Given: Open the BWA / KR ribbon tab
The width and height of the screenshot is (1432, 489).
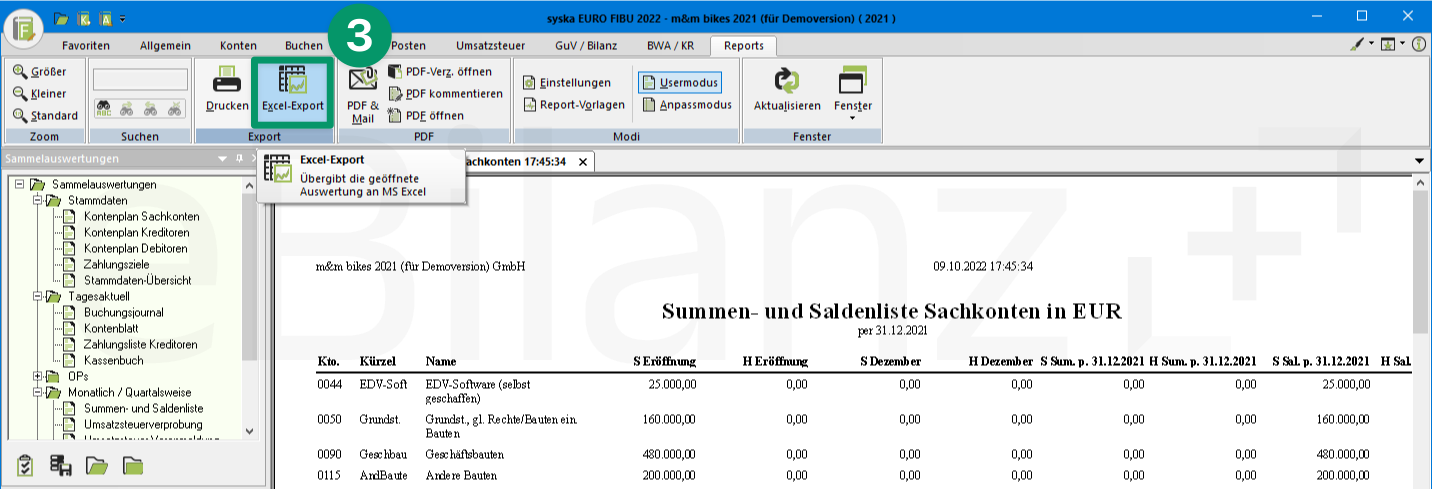Looking at the screenshot, I should [671, 45].
